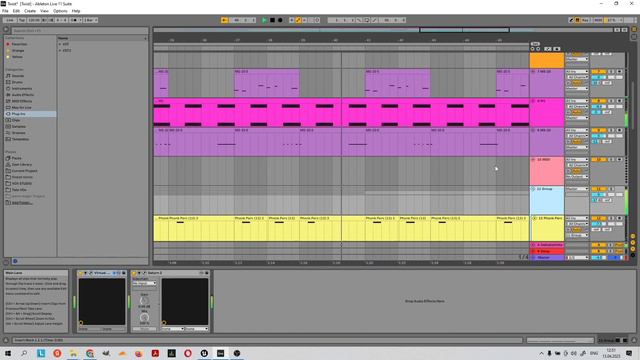Click the Tap tempo button
Image resolution: width=640 pixels, height=360 pixels.
22,20
